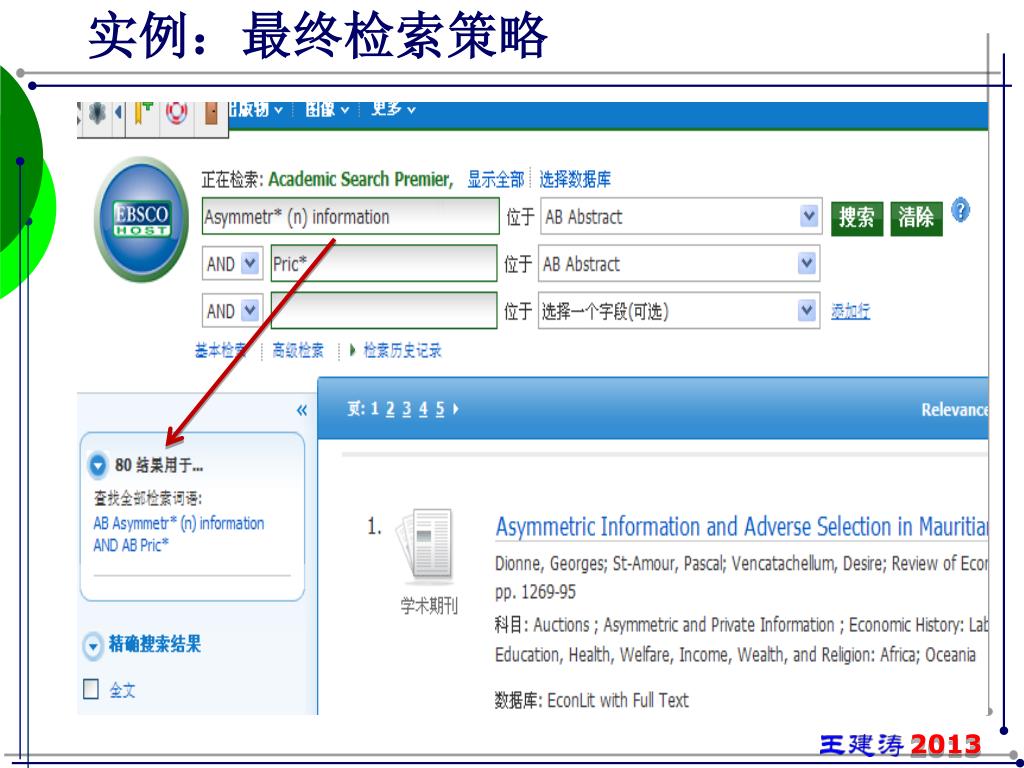The image size is (1024, 768).
Task: Click the 数据库: EconLit with Full Text line
Action: [591, 700]
